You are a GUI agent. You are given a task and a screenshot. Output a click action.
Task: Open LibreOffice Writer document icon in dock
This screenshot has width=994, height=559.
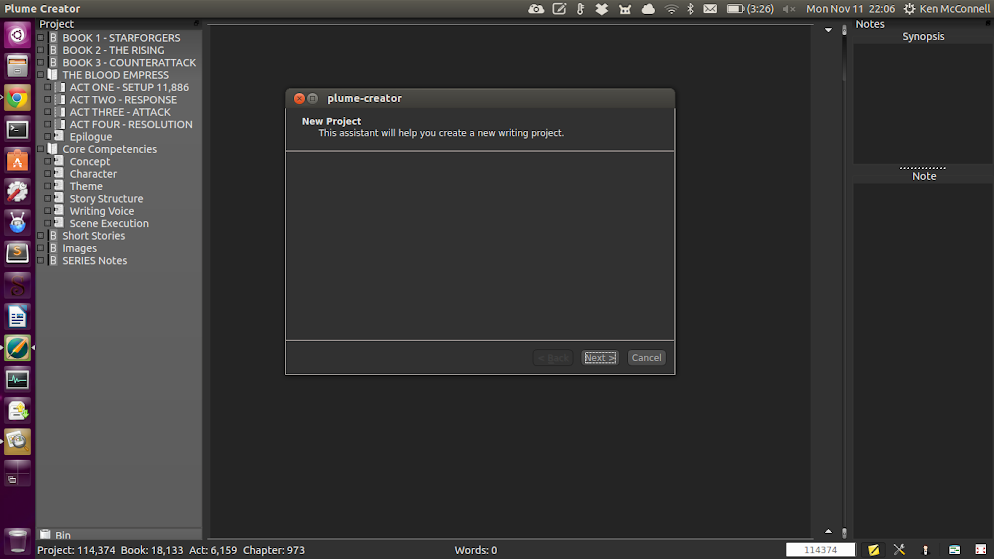[x=17, y=317]
